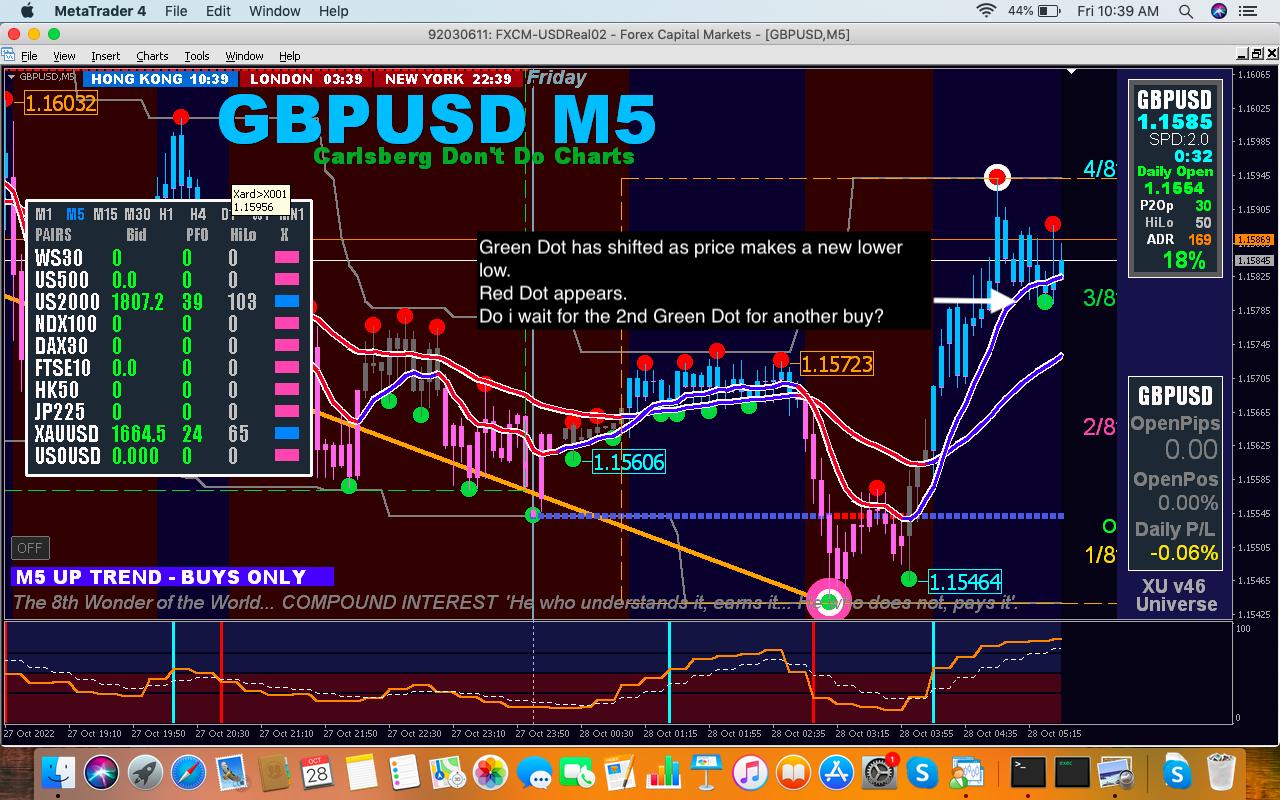Open the Mail stamp icon in Dock
1280x800 pixels.
click(x=232, y=773)
